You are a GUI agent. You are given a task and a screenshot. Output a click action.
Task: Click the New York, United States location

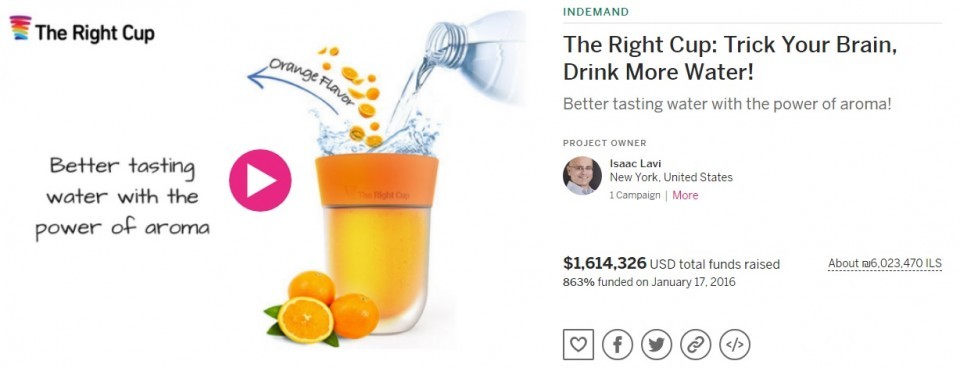pyautogui.click(x=671, y=178)
